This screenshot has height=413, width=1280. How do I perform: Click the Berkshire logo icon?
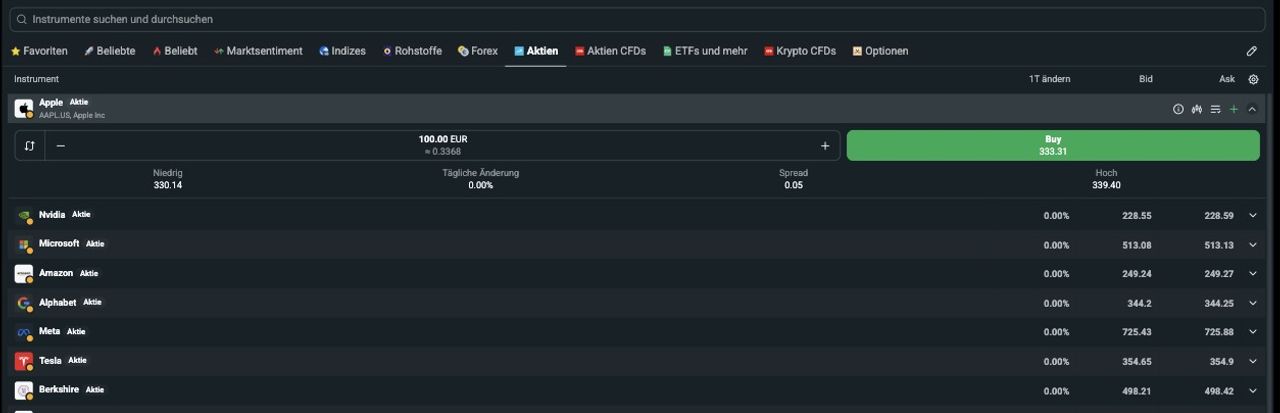(x=24, y=390)
